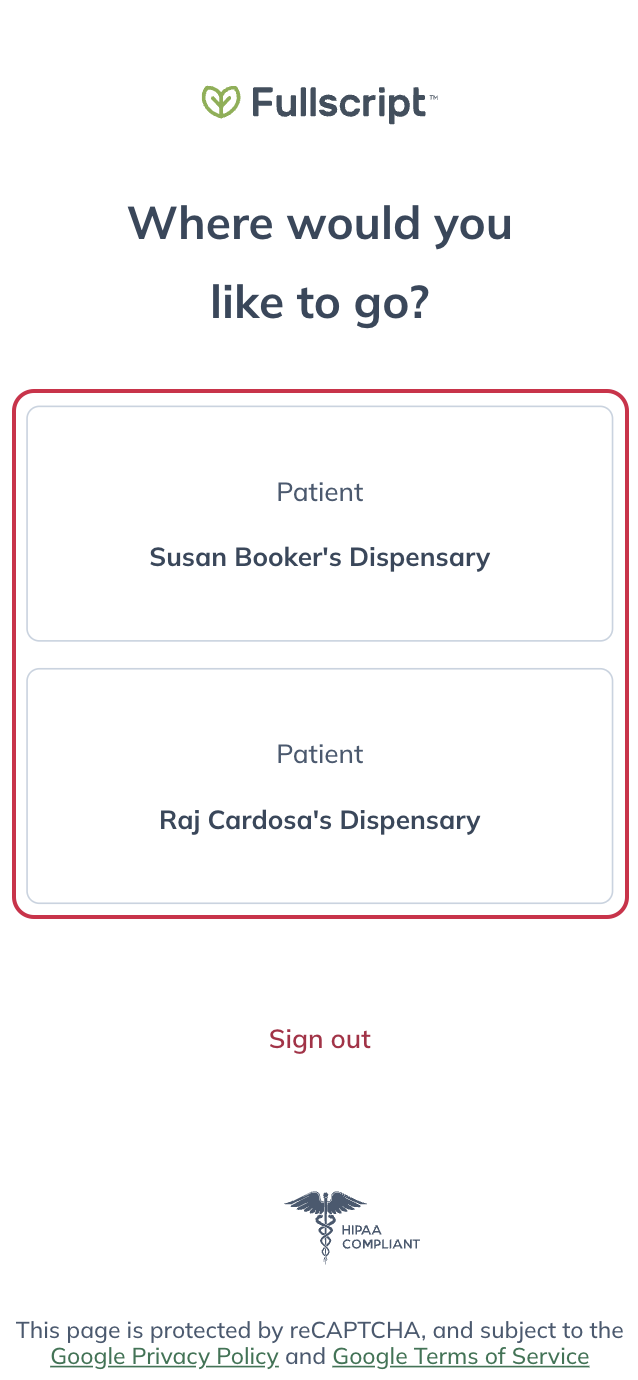Click the word COMPLIANT beside the emblem
Screen dimensions: 638x1380
pyautogui.click(x=380, y=1245)
